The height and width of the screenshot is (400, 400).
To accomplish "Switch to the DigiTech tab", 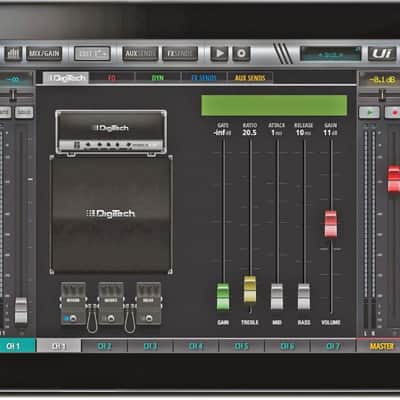I will [66, 78].
